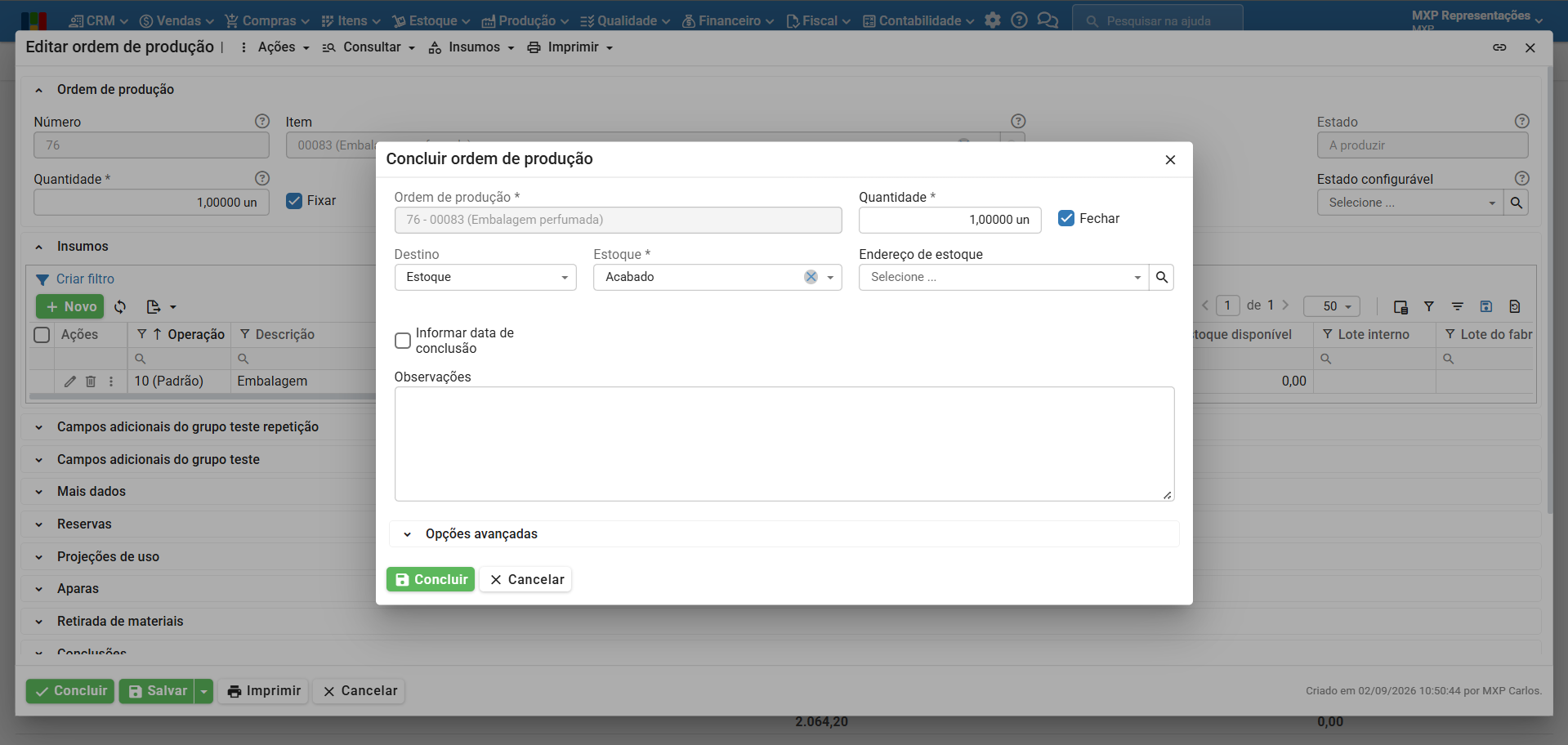The height and width of the screenshot is (745, 1568).
Task: Click the edit pencil for Embalagem row
Action: coord(70,381)
